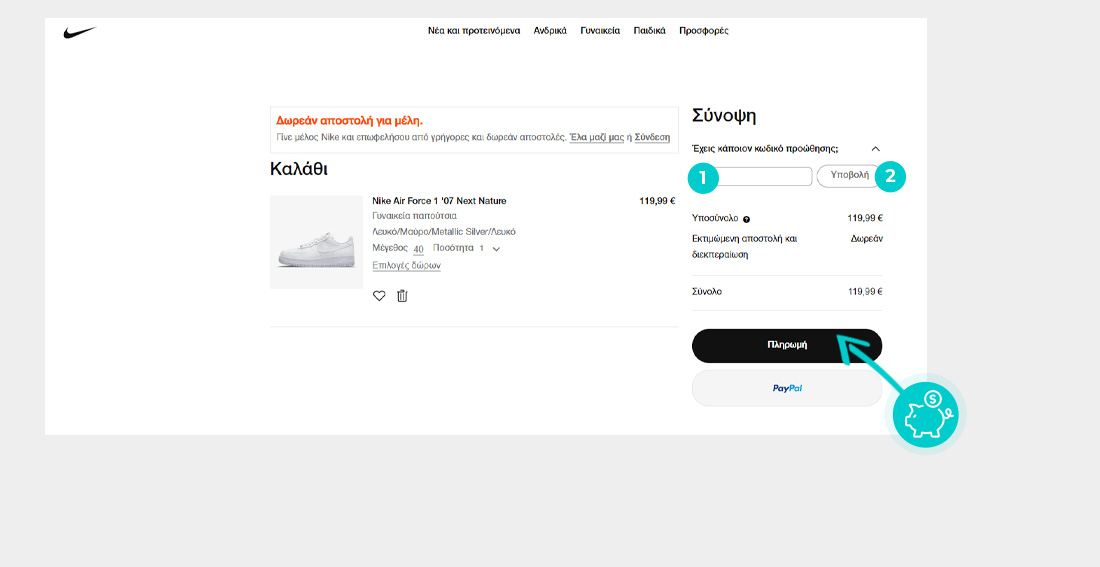Viewport: 1100px width, 567px height.
Task: Add item to favorites with heart icon
Action: coord(379,296)
